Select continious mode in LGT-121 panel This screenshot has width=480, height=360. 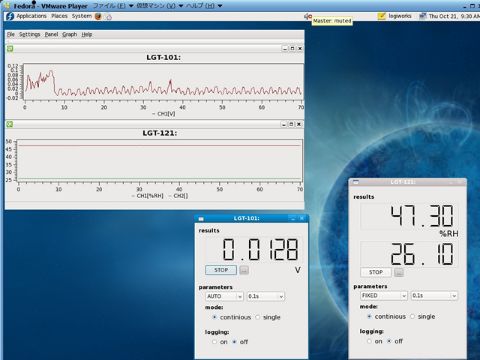(x=369, y=317)
